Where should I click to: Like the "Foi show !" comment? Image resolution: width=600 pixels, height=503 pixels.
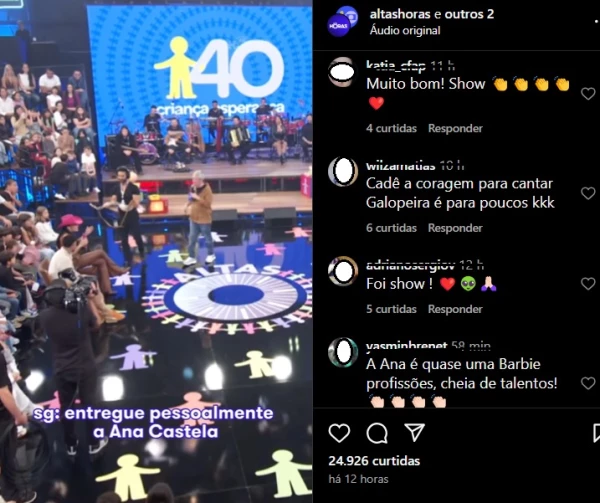point(588,283)
